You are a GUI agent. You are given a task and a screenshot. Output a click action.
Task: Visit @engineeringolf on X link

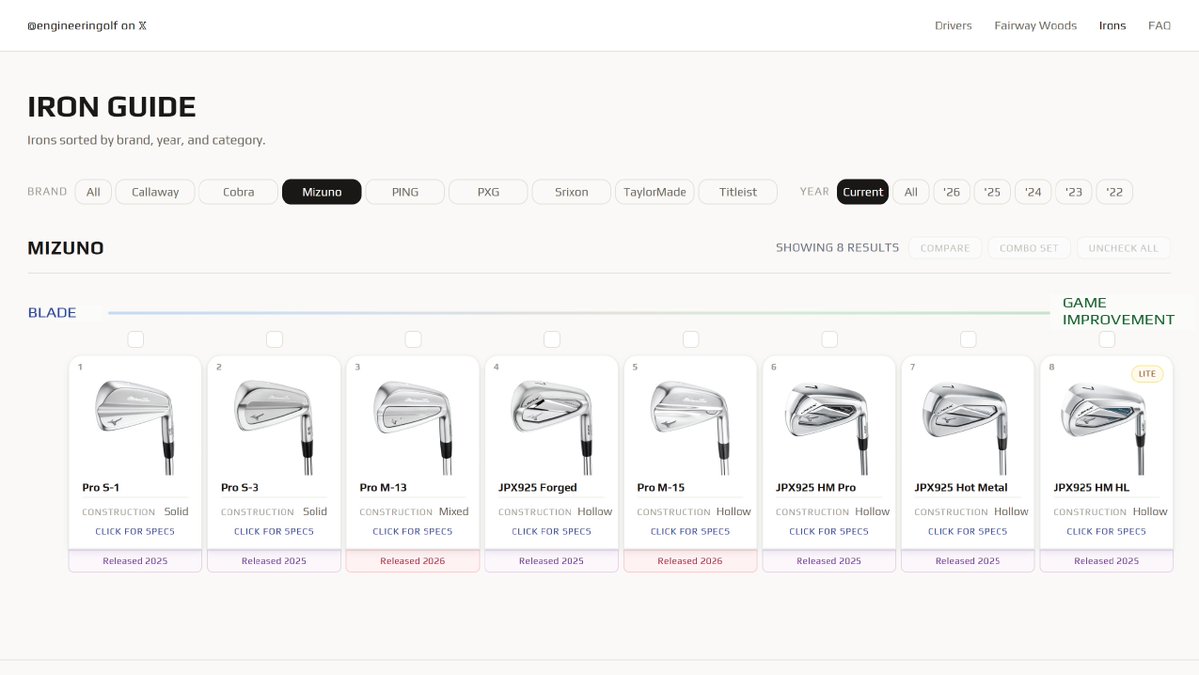(x=86, y=25)
